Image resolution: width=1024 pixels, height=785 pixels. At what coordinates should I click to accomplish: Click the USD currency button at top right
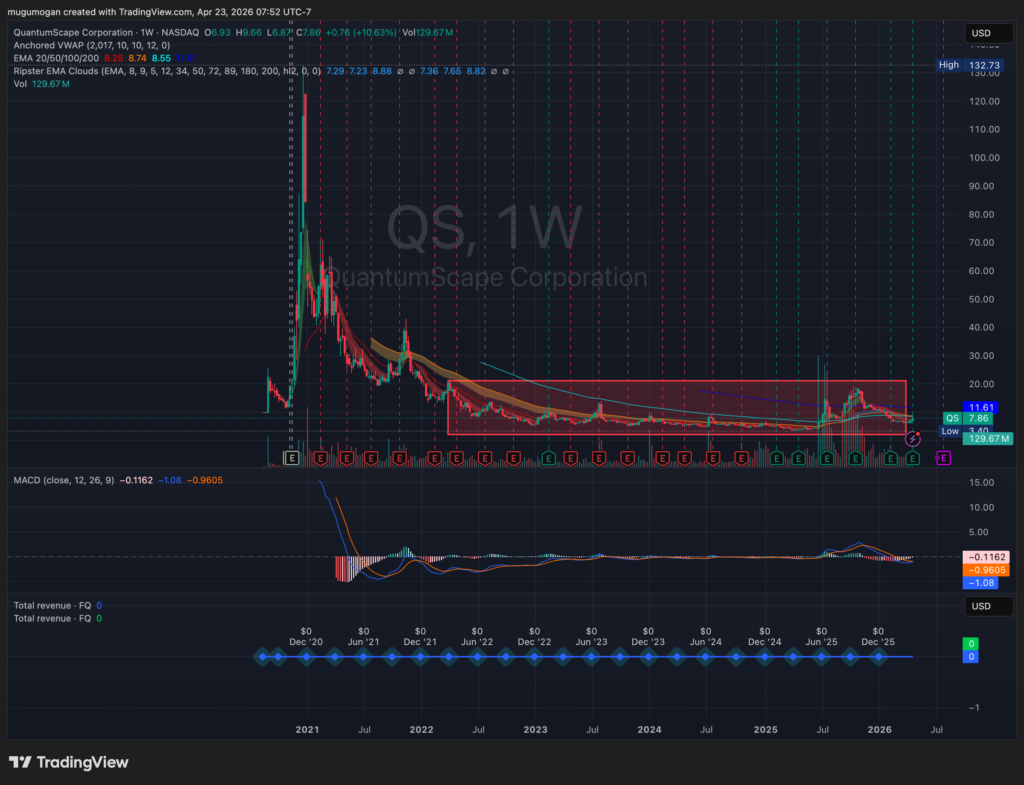[987, 32]
